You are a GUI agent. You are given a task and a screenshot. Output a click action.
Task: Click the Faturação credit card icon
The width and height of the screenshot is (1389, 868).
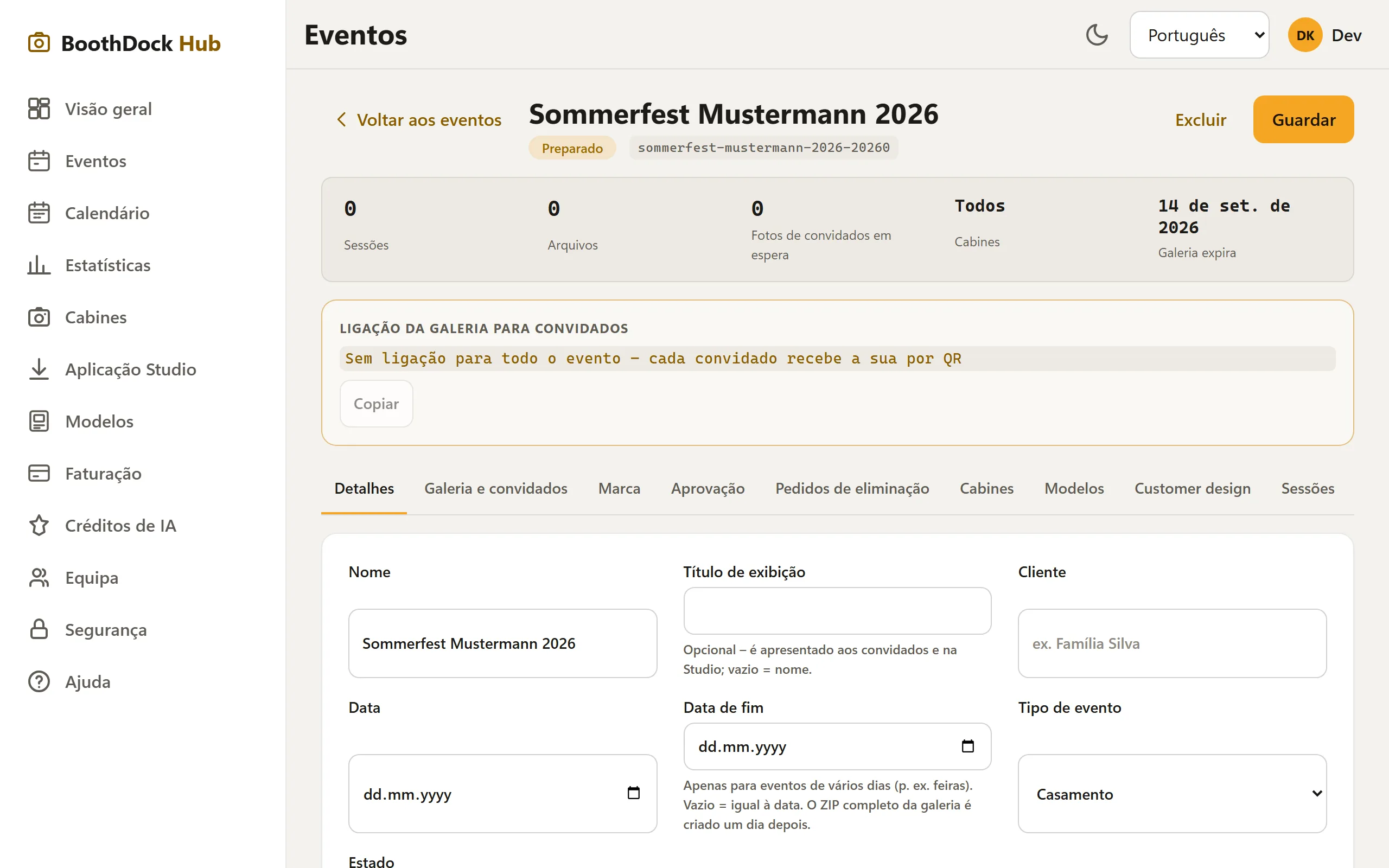coord(39,473)
